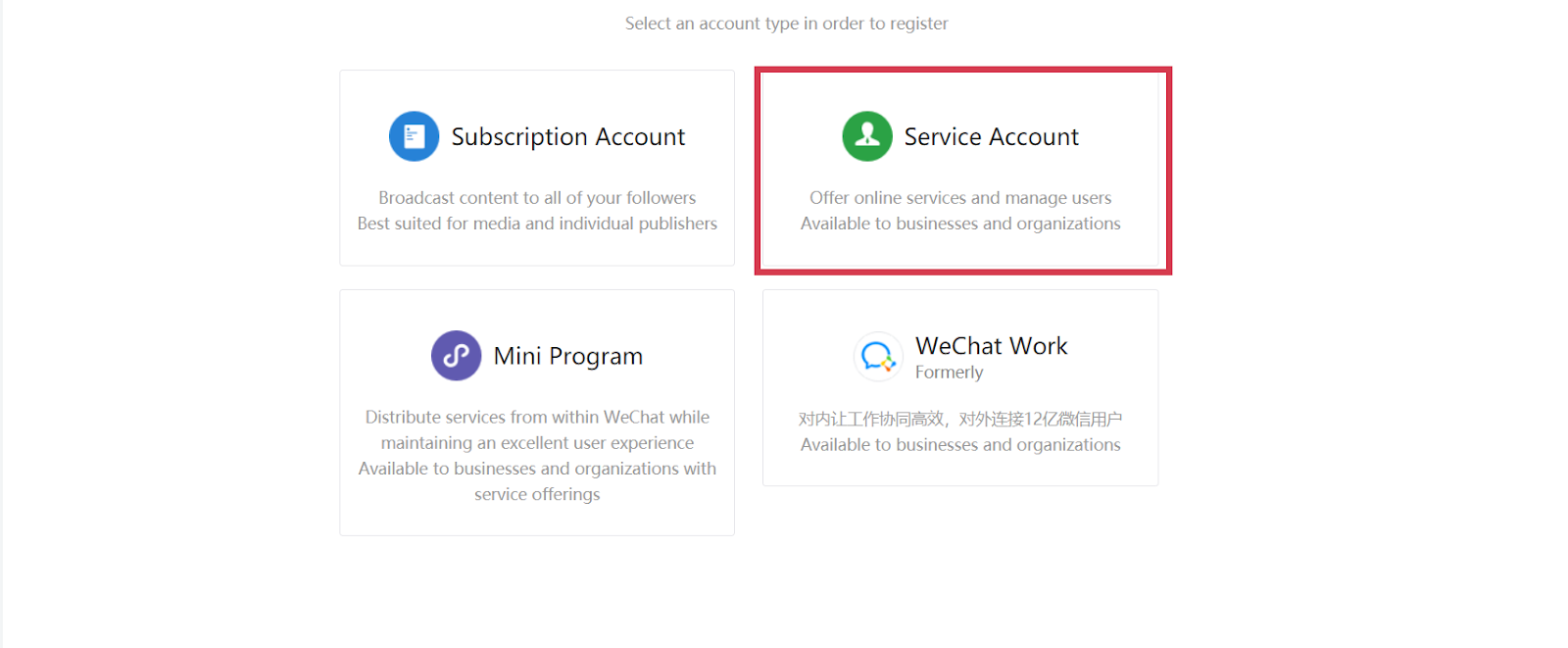The width and height of the screenshot is (1568, 648).
Task: Click Service Account's 'Available to businesses and organizations'
Action: click(x=960, y=224)
